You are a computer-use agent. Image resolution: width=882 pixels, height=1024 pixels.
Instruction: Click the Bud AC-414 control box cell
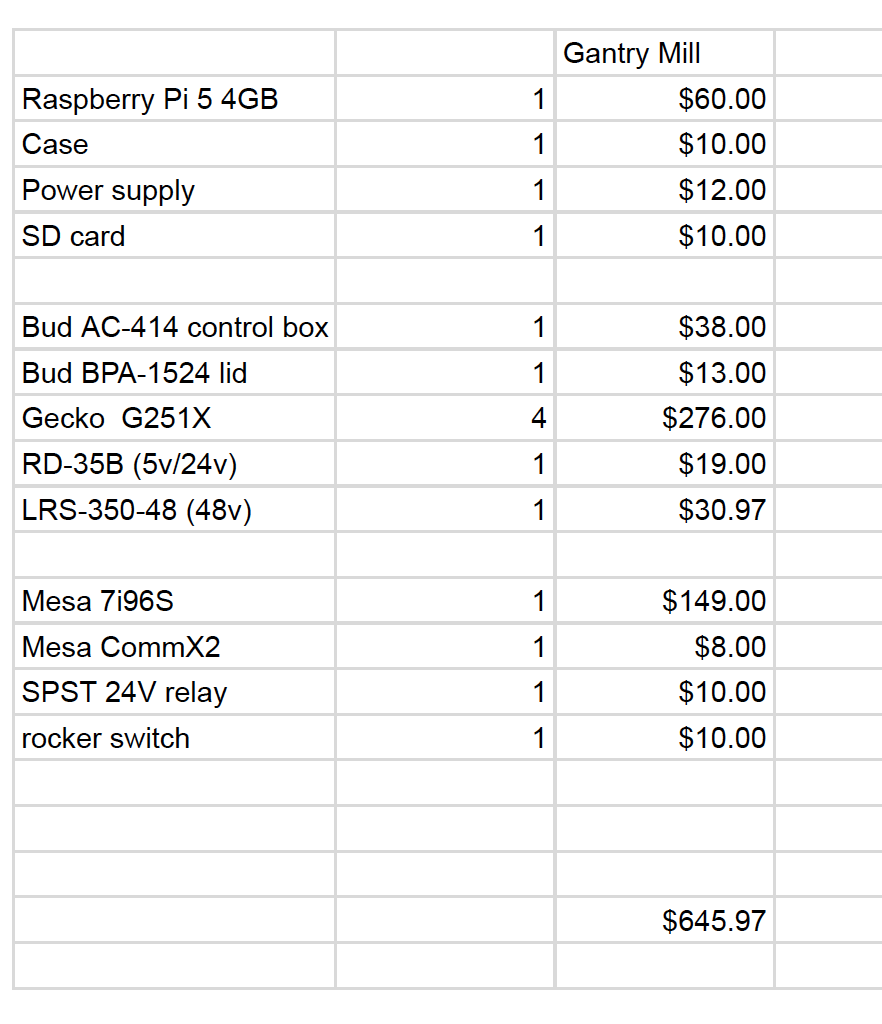(175, 327)
